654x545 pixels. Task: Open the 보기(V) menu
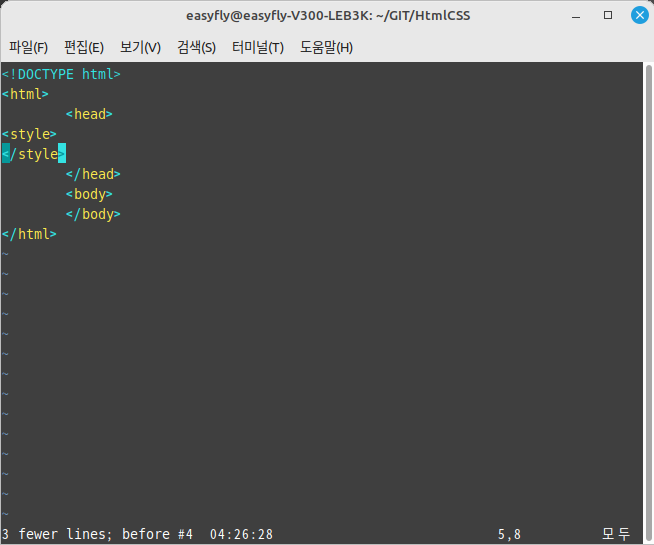(x=140, y=47)
